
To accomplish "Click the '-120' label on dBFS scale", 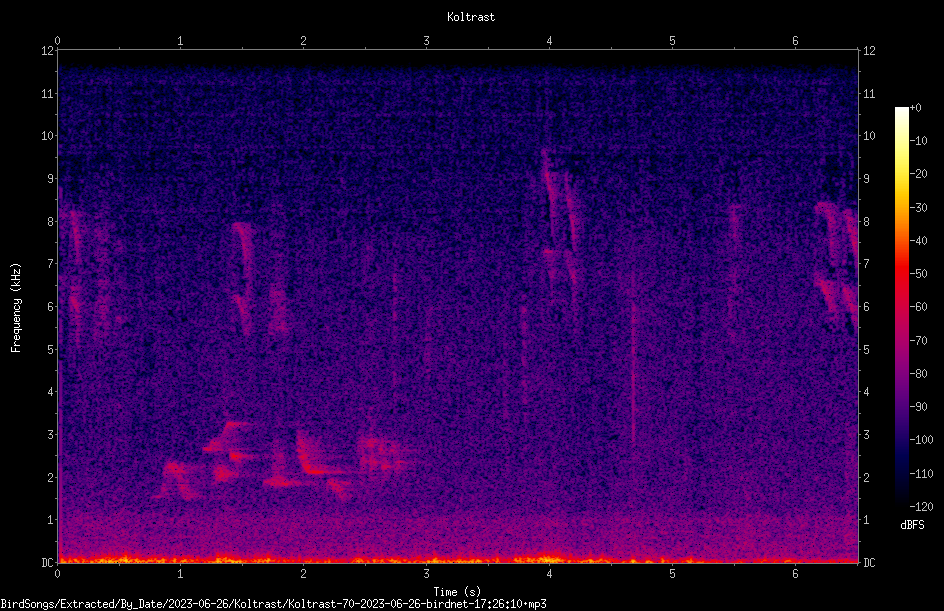I will (x=921, y=506).
